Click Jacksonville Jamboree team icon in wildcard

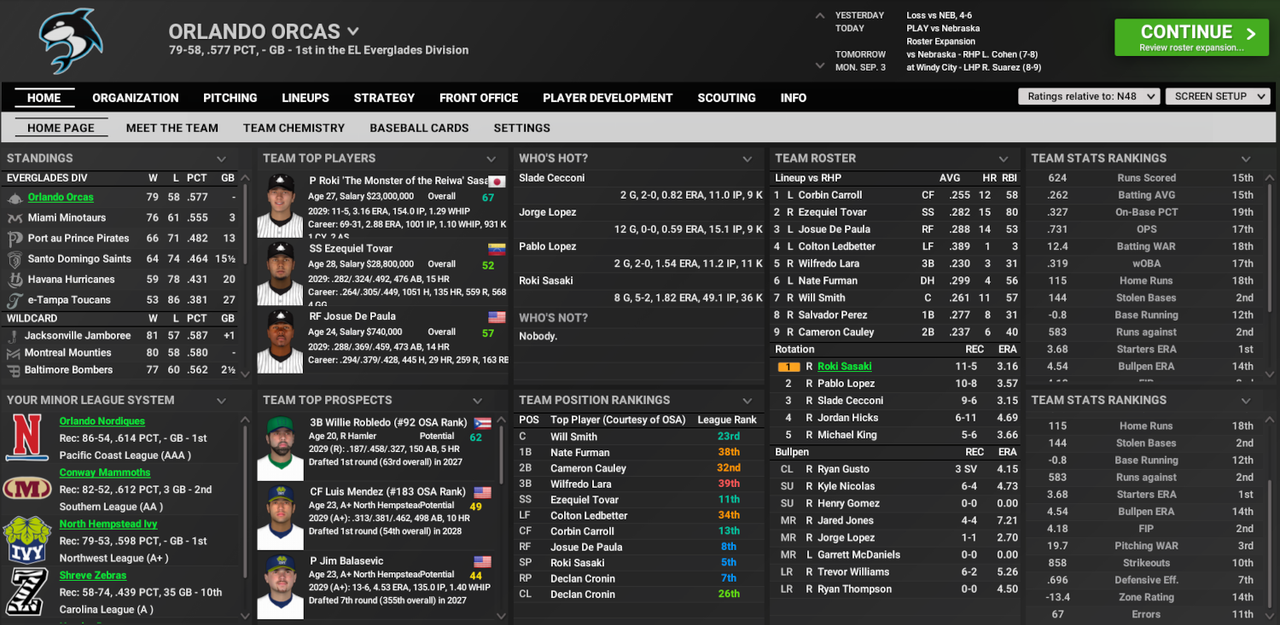15,336
